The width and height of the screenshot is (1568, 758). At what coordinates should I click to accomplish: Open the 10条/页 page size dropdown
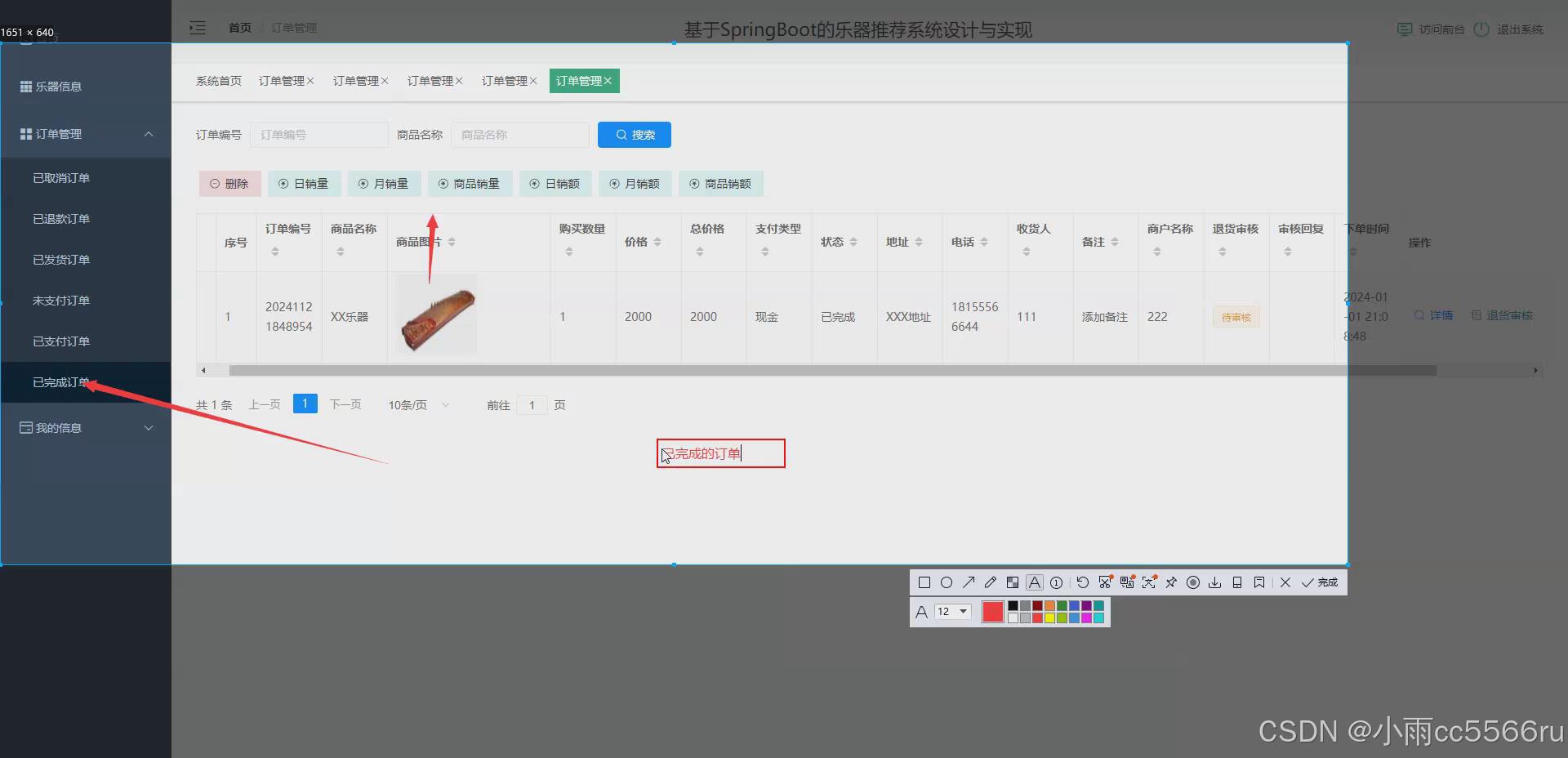[416, 404]
